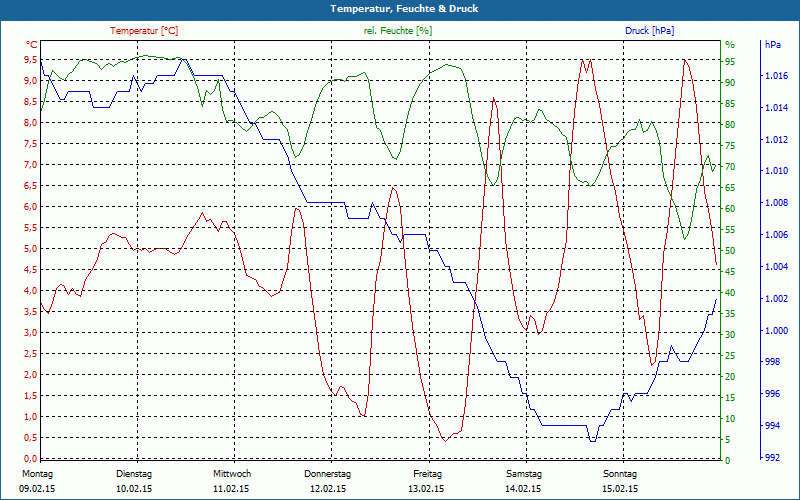Click the '1.010' pressure axis value
Screen dimensions: 800x500
coord(777,171)
